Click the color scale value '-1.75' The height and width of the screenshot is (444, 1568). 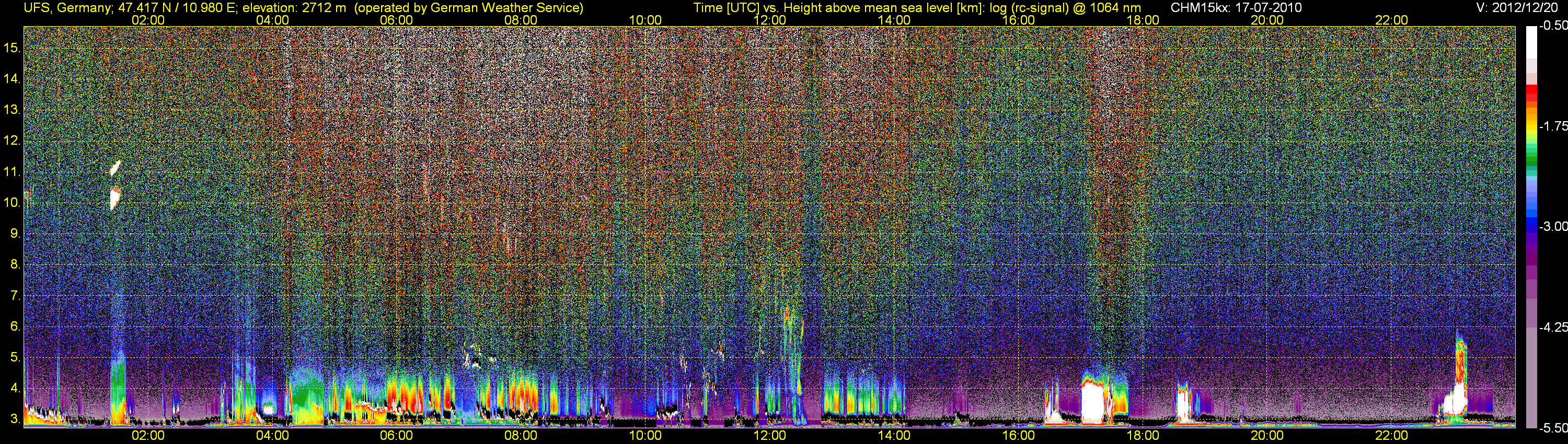1553,126
